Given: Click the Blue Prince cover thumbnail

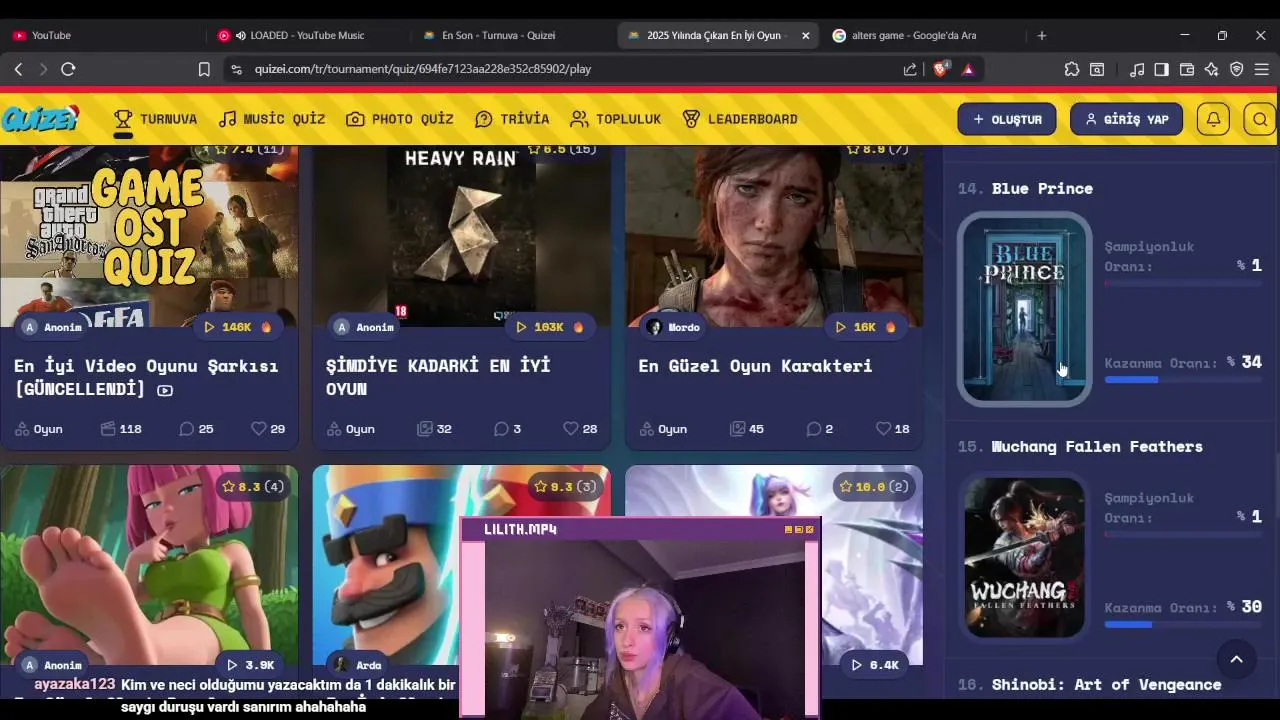Looking at the screenshot, I should coord(1024,310).
